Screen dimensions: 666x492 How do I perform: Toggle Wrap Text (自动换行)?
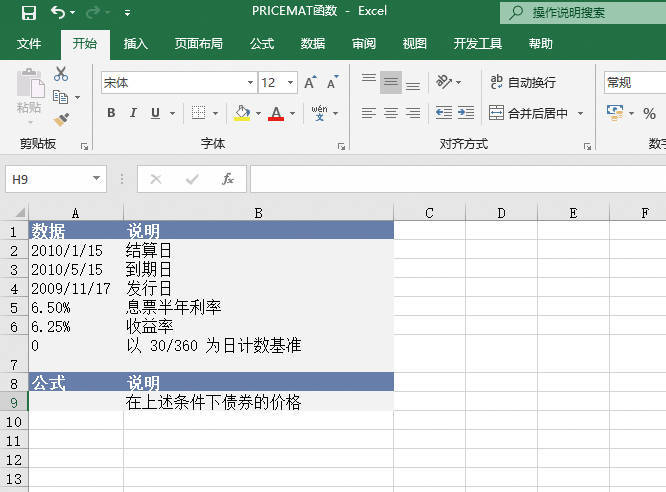[522, 83]
